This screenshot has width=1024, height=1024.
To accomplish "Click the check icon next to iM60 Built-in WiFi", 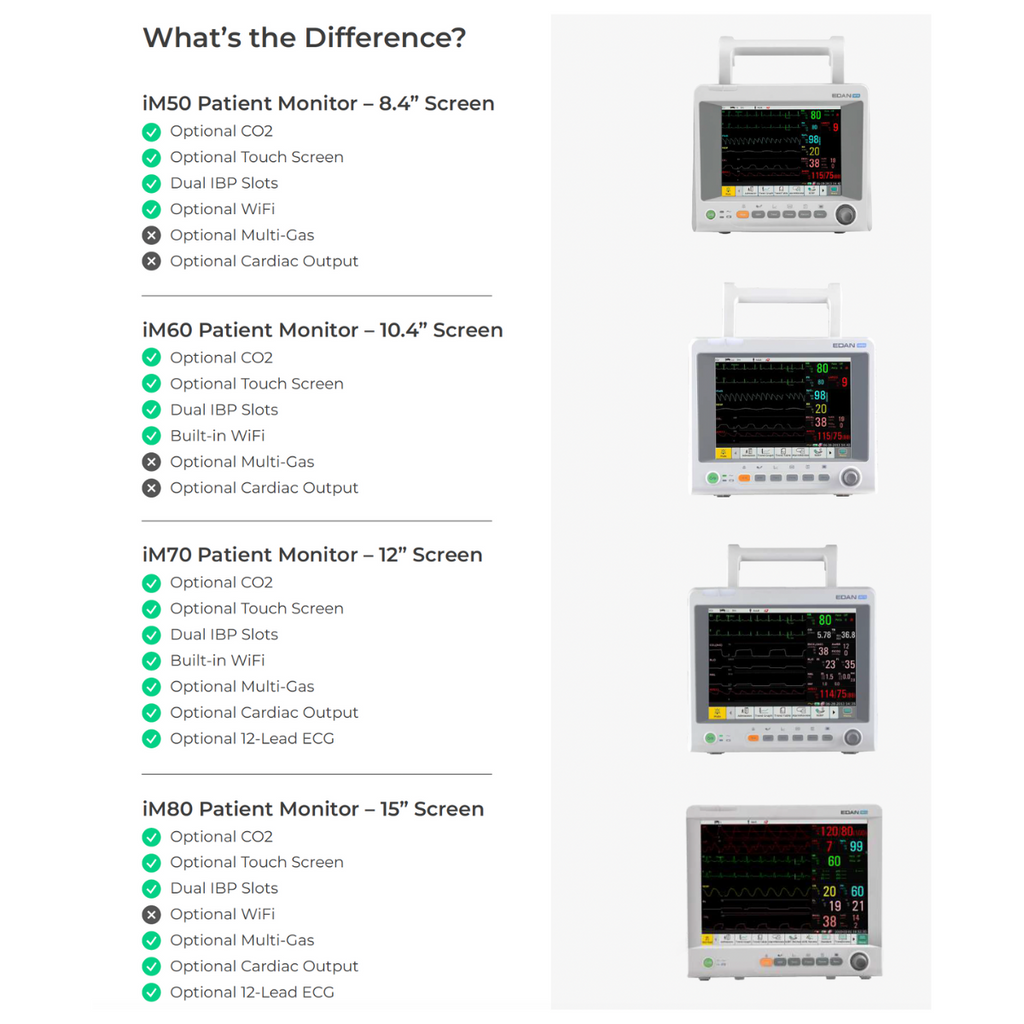I will click(152, 436).
